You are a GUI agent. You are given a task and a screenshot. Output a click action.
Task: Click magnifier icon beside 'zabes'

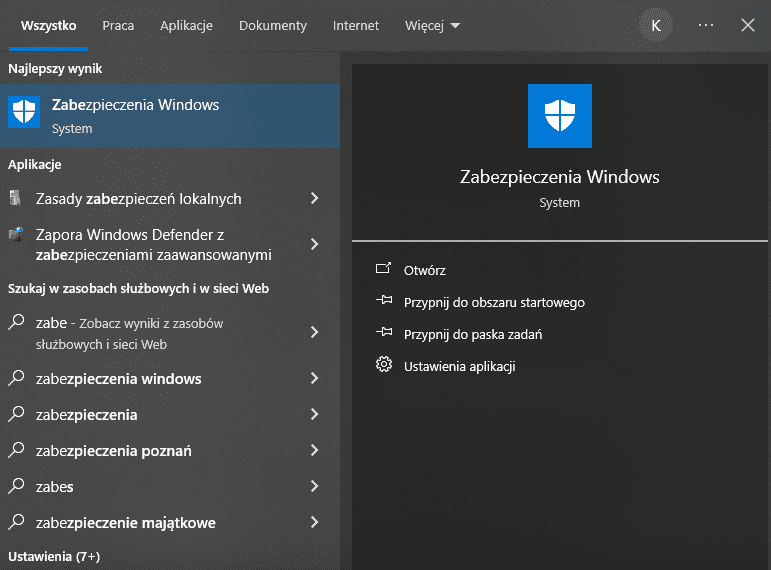pyautogui.click(x=16, y=486)
